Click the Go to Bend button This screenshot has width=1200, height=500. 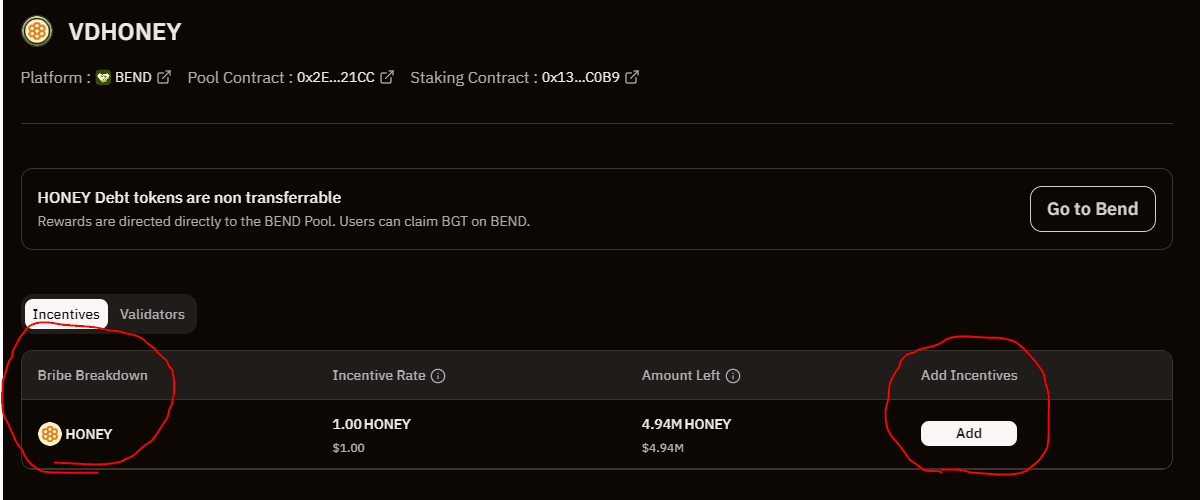coord(1093,209)
